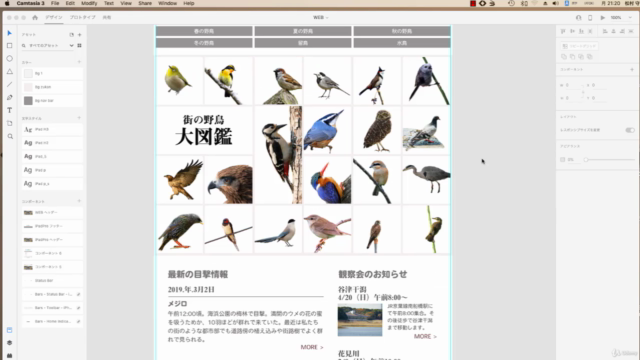Viewport: 640px width, 360px height.
Task: Adjust the opacity slider handle
Action: (586, 160)
